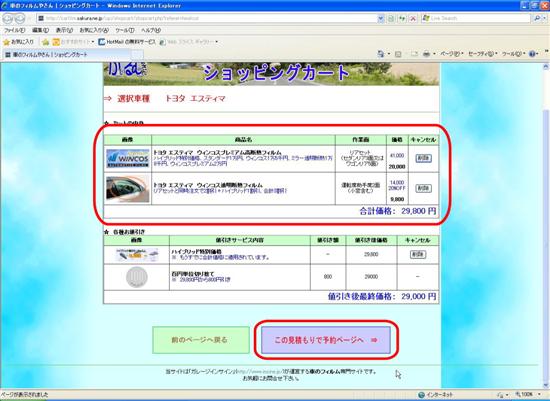Expand the address bar URL dropdown arrow

(381, 18)
